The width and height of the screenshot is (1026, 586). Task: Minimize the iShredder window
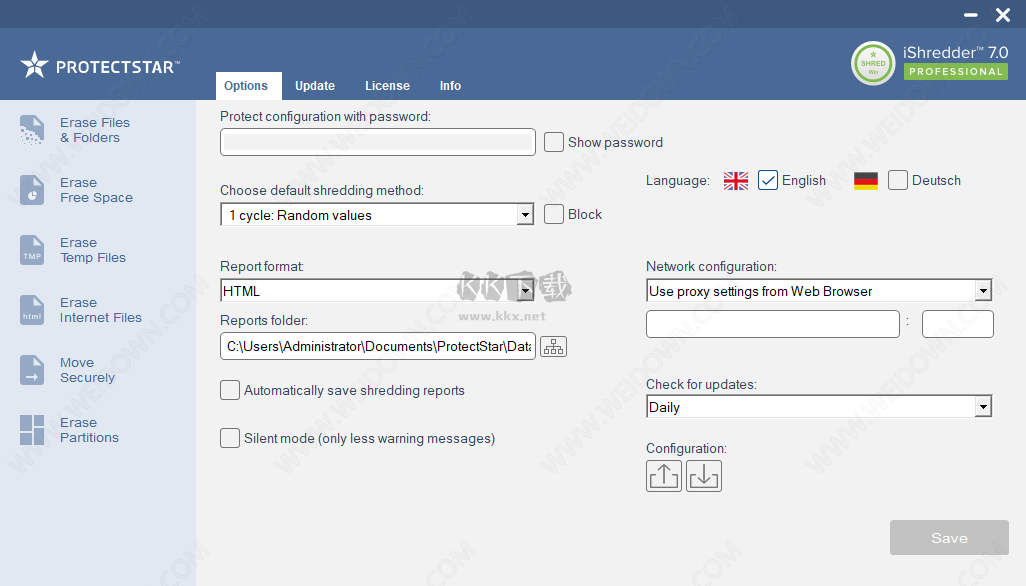click(x=970, y=15)
